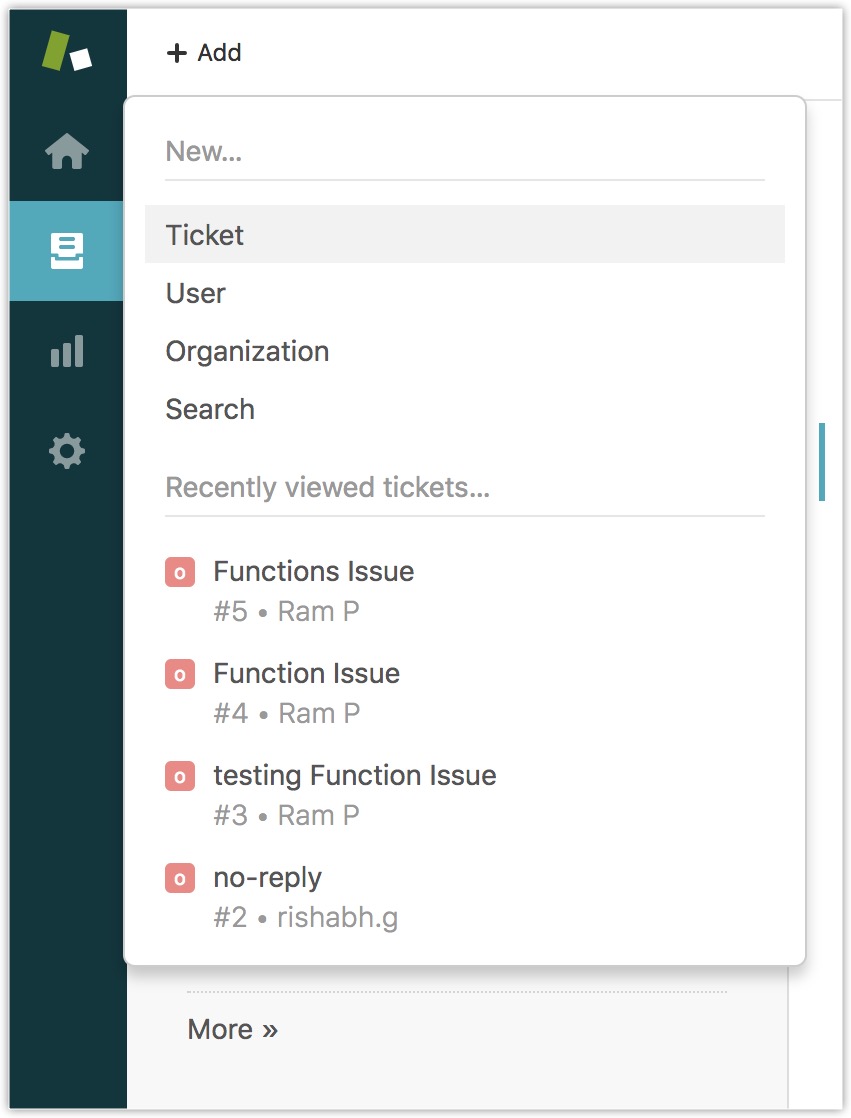Open recently viewed ticket Functions Issue

coord(313,572)
